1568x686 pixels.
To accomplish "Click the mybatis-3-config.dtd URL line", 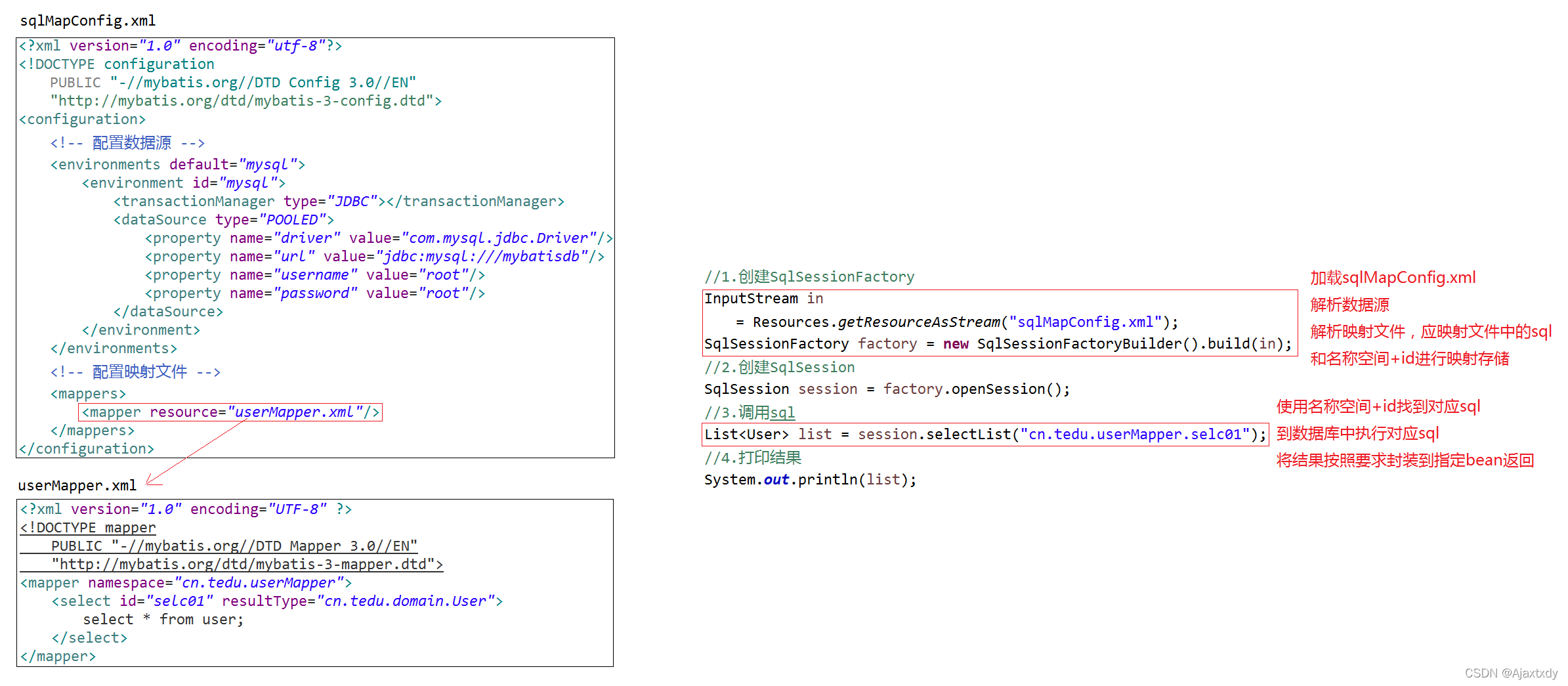I will (246, 101).
